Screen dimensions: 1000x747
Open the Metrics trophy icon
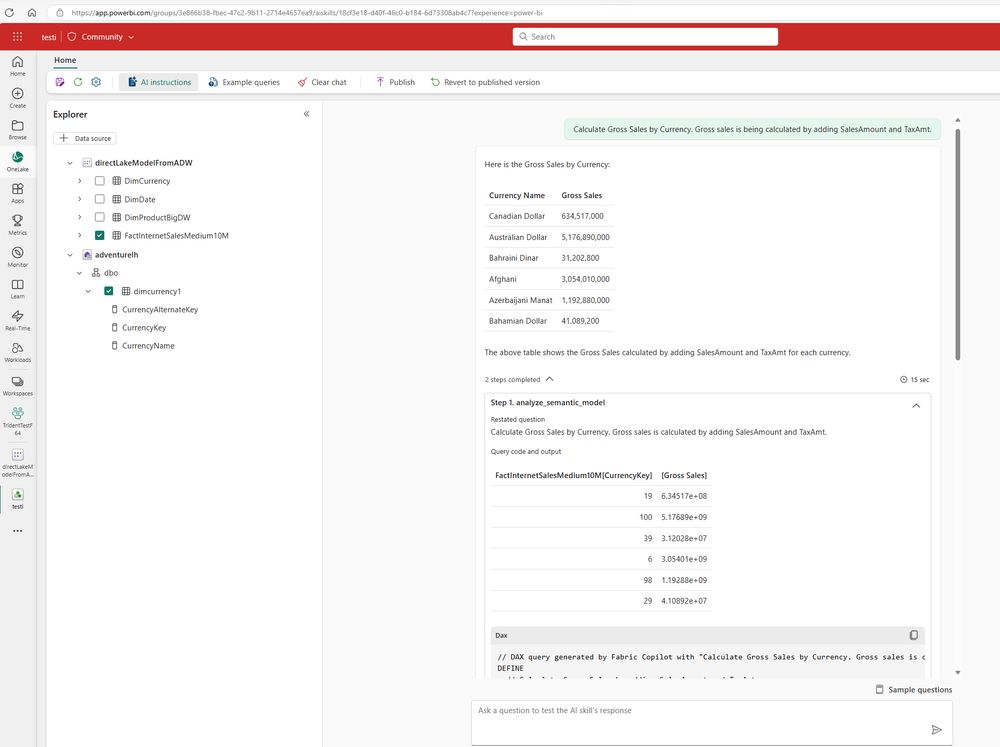pos(18,225)
